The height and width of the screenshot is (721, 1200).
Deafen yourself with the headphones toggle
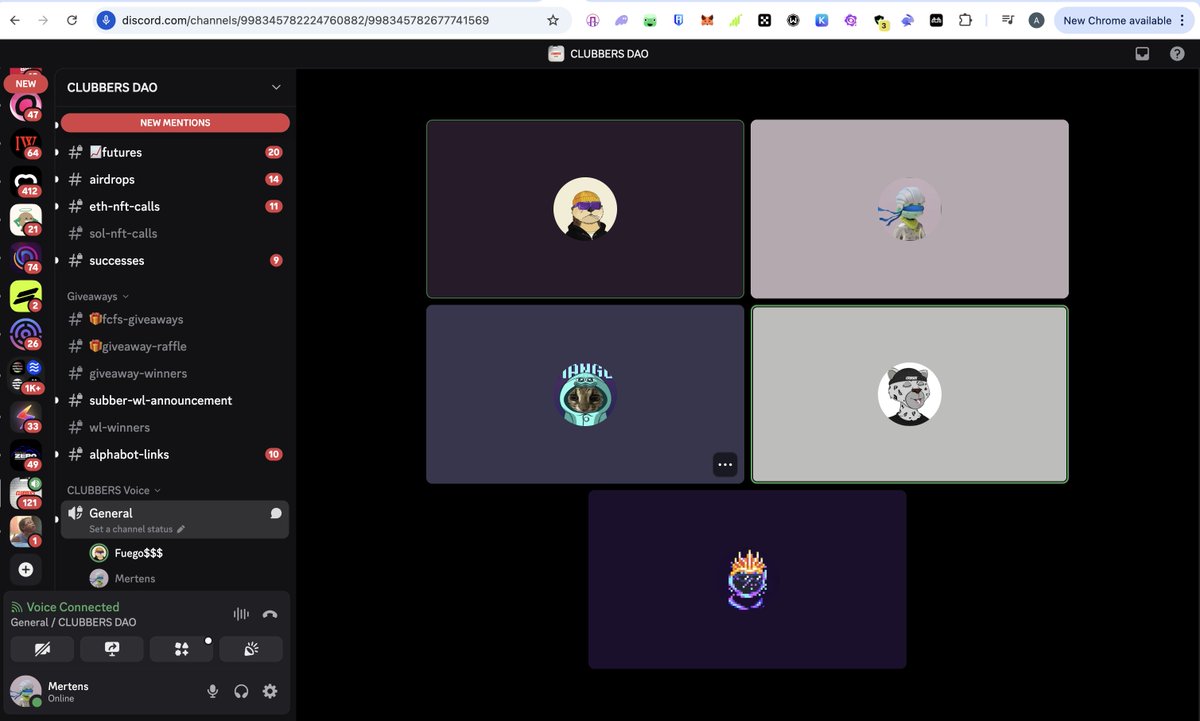click(240, 691)
